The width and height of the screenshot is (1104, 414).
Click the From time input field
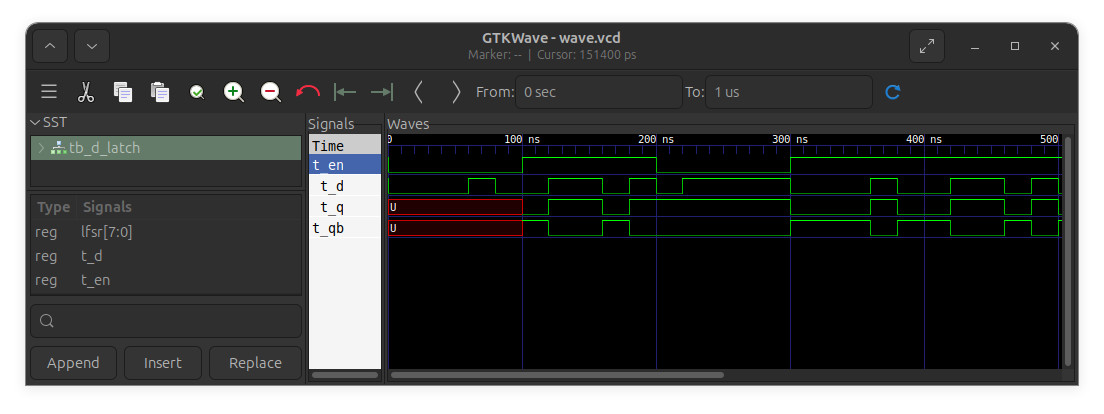click(598, 92)
